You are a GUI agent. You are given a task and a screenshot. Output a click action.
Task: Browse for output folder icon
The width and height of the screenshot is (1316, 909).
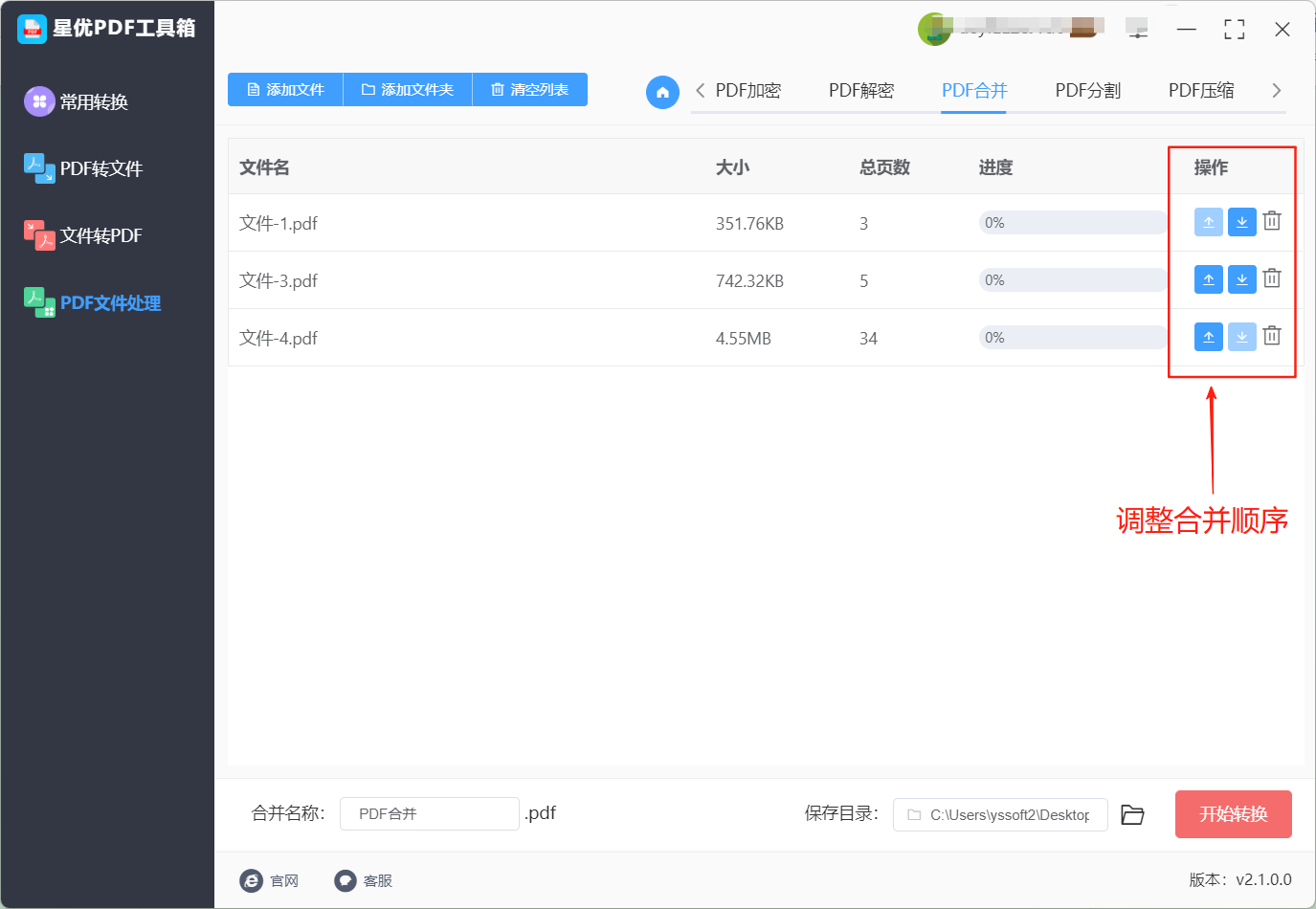coord(1132,814)
